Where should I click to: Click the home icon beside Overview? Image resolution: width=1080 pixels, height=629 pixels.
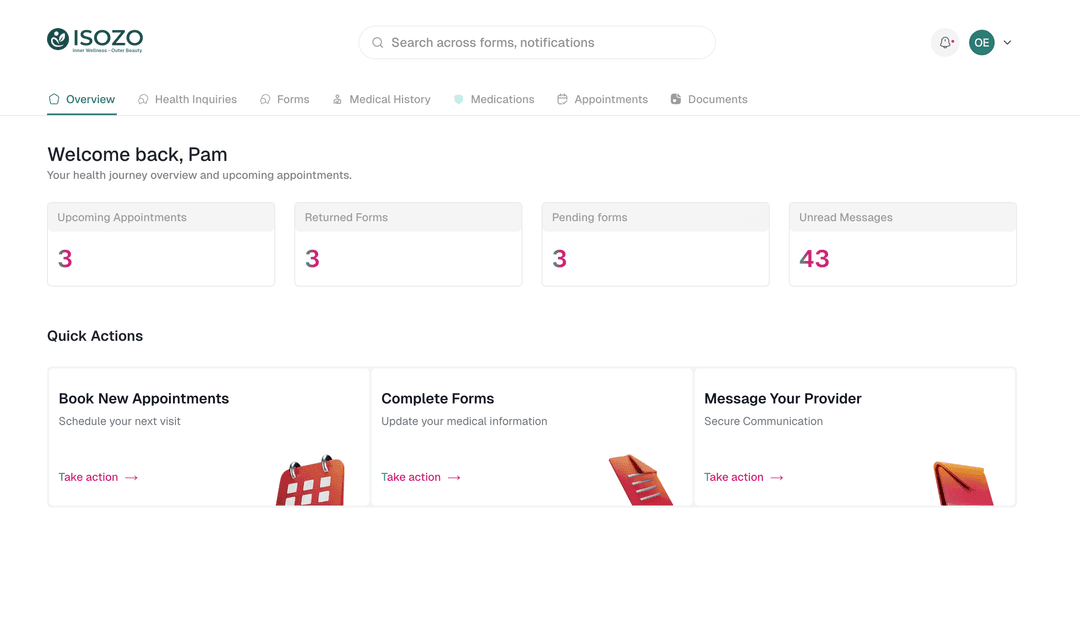[53, 99]
